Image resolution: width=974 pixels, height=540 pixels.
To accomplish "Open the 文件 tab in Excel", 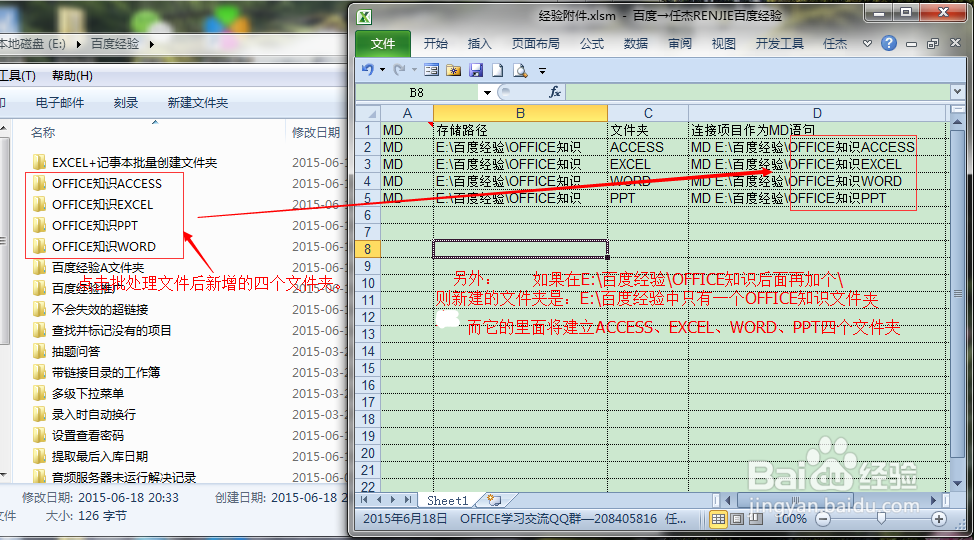I will [383, 43].
